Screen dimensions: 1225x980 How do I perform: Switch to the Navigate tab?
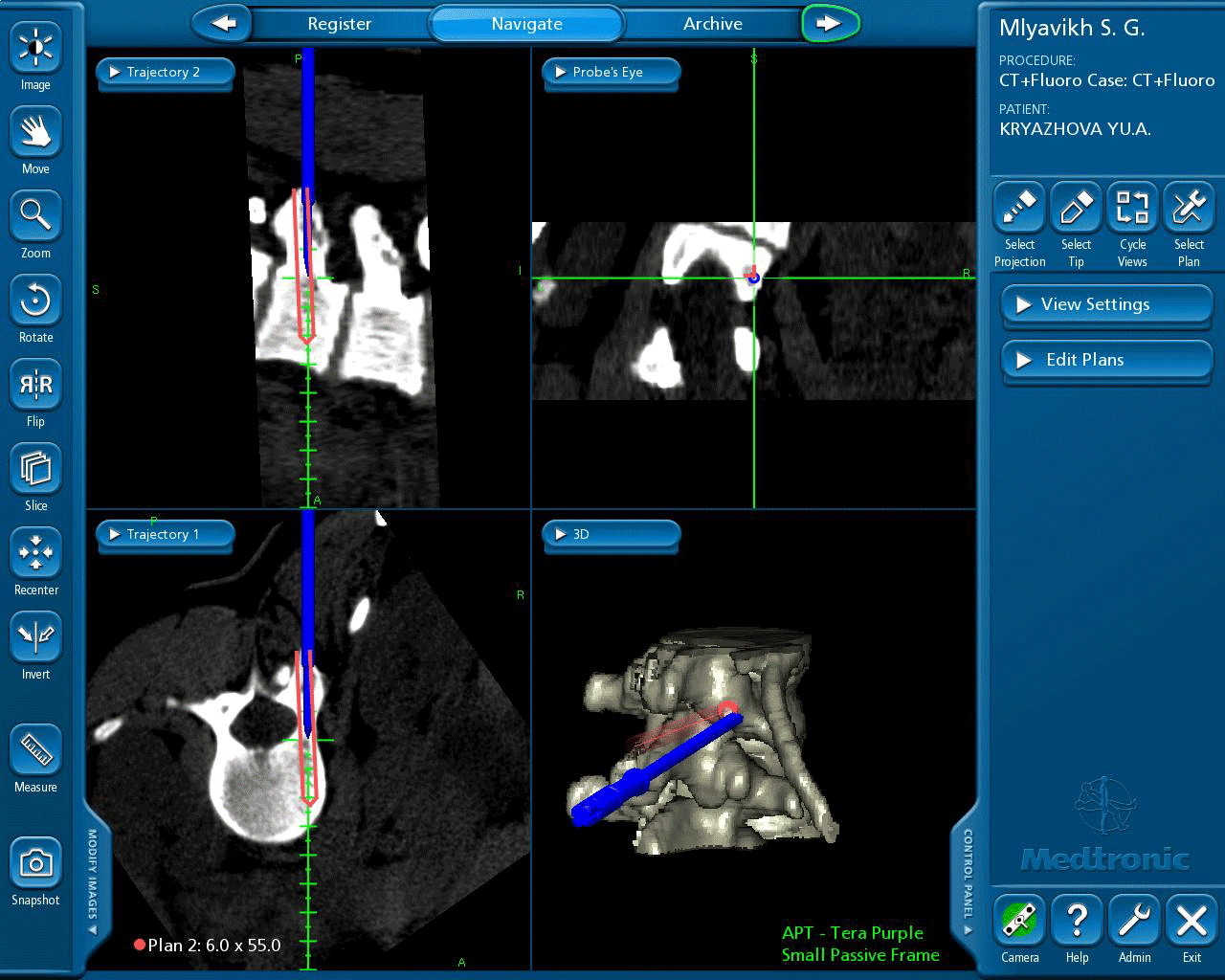(526, 24)
